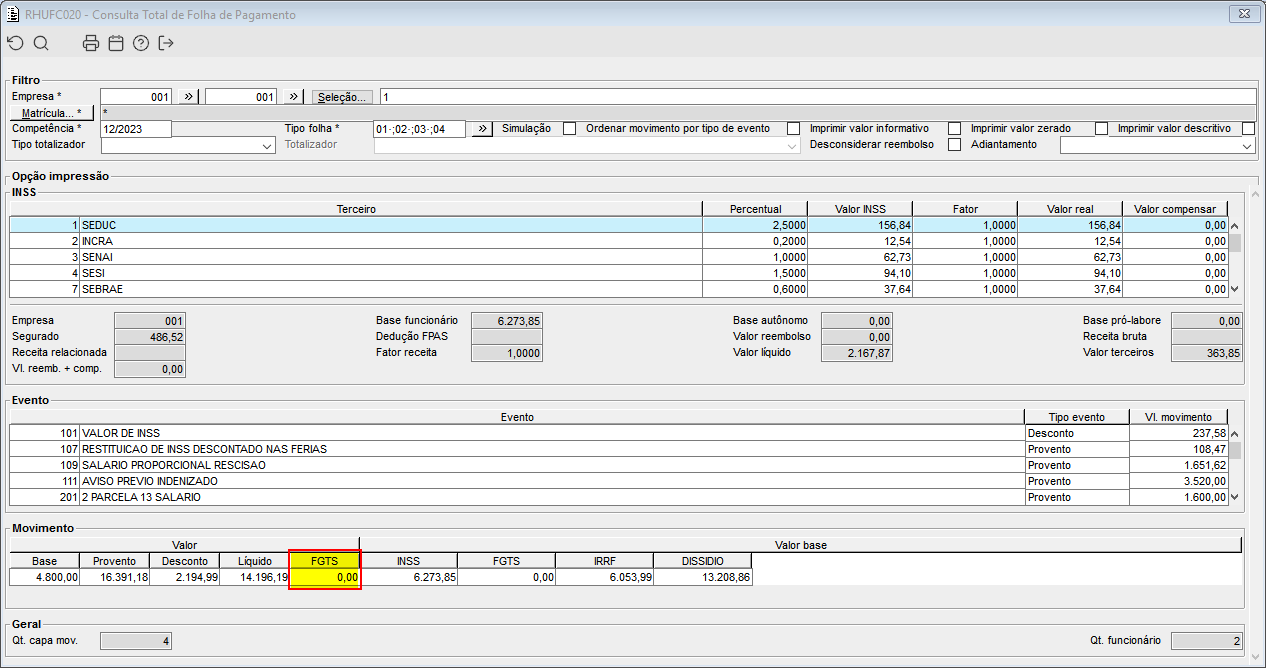Expand the Adiantamento dropdown
Screen dimensions: 1266x668
click(x=1157, y=145)
